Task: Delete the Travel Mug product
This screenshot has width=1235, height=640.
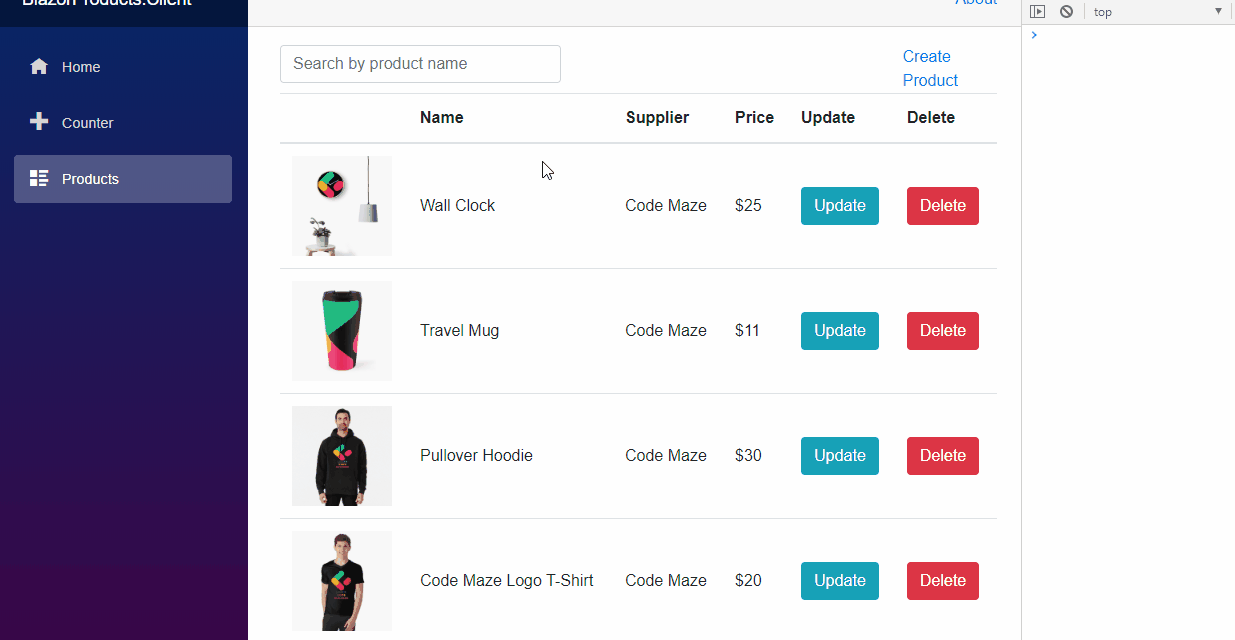Action: coord(942,331)
